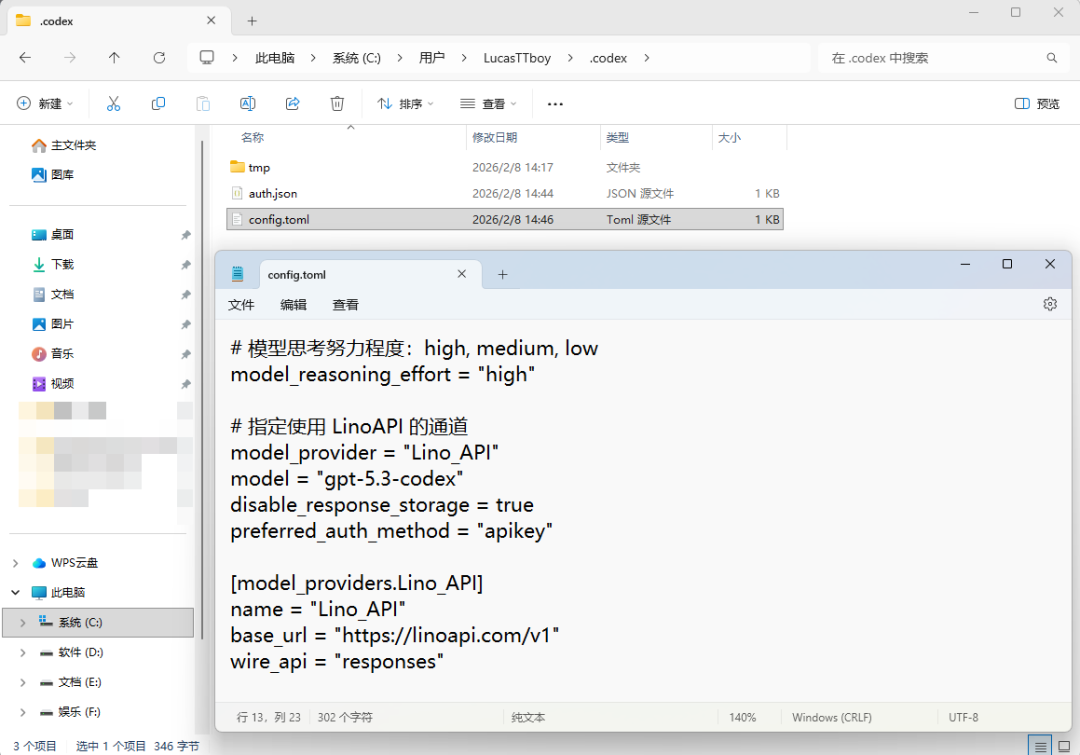Click the Share icon in Explorer toolbar
The image size is (1080, 755).
pos(293,103)
